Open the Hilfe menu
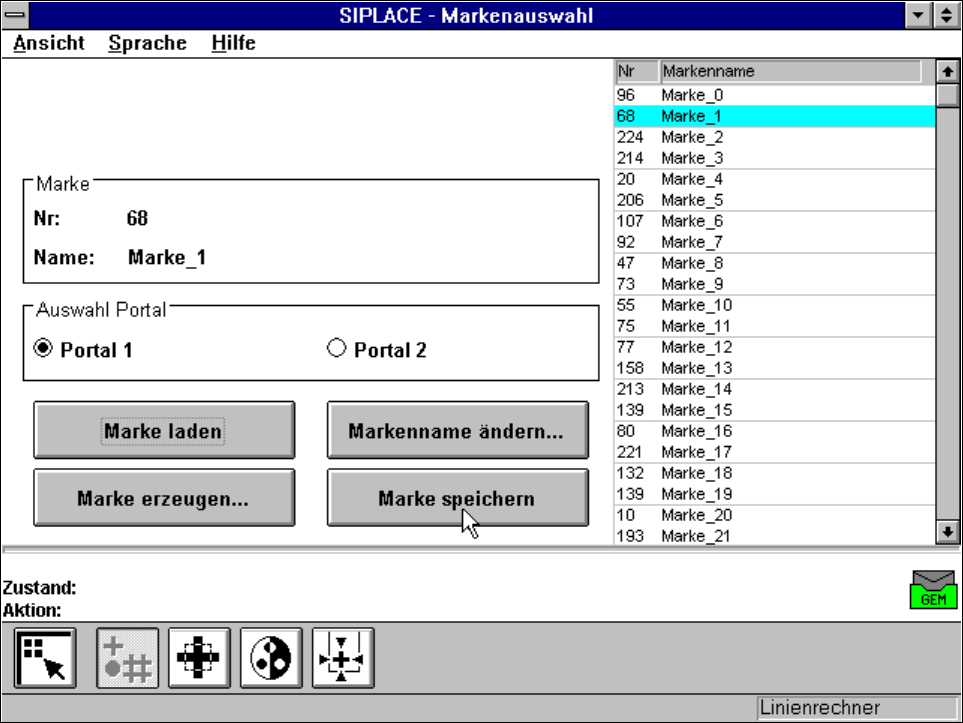Viewport: 963px width, 723px height. pyautogui.click(x=233, y=43)
